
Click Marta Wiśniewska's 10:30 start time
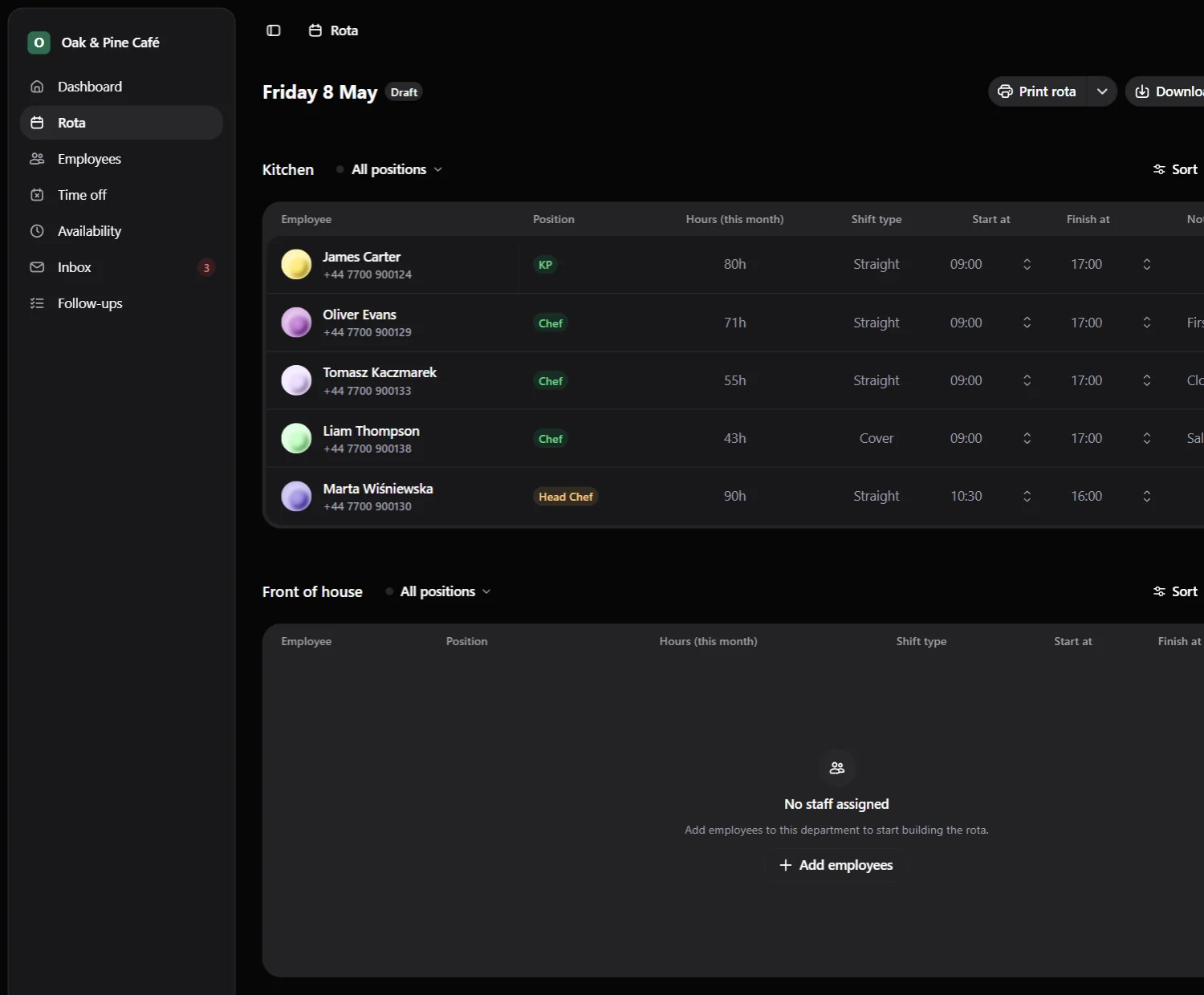[x=966, y=496]
